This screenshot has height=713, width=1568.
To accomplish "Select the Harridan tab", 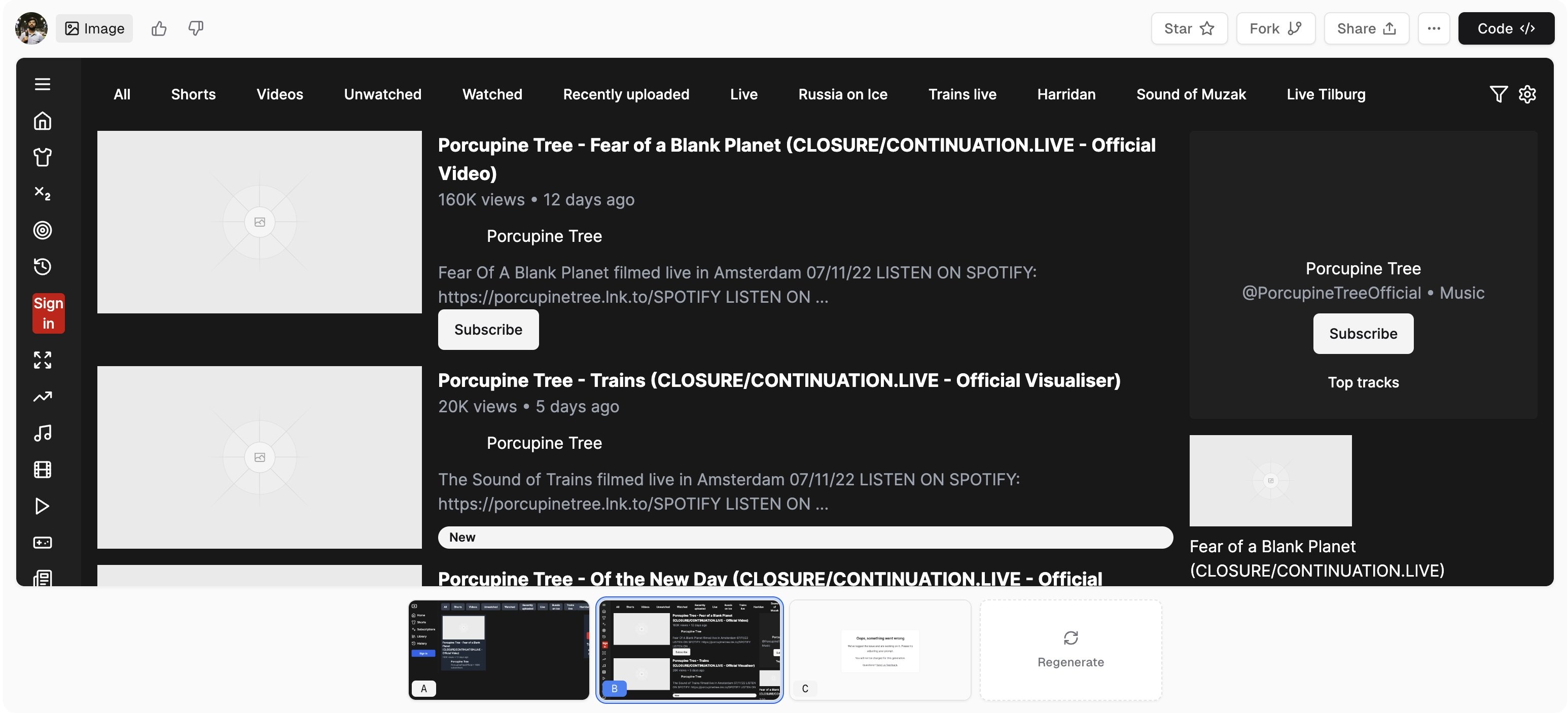I will [x=1066, y=94].
